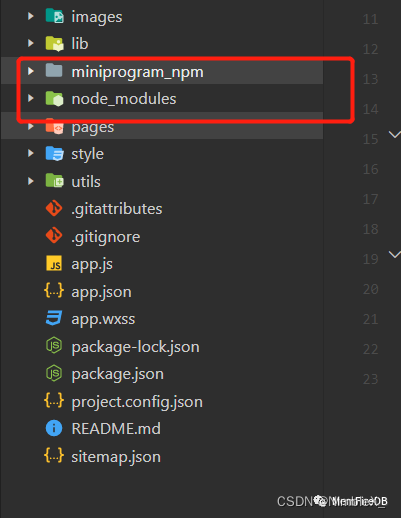Expand the node_modules folder arrow
Screen dimensions: 401x518
coord(31,98)
